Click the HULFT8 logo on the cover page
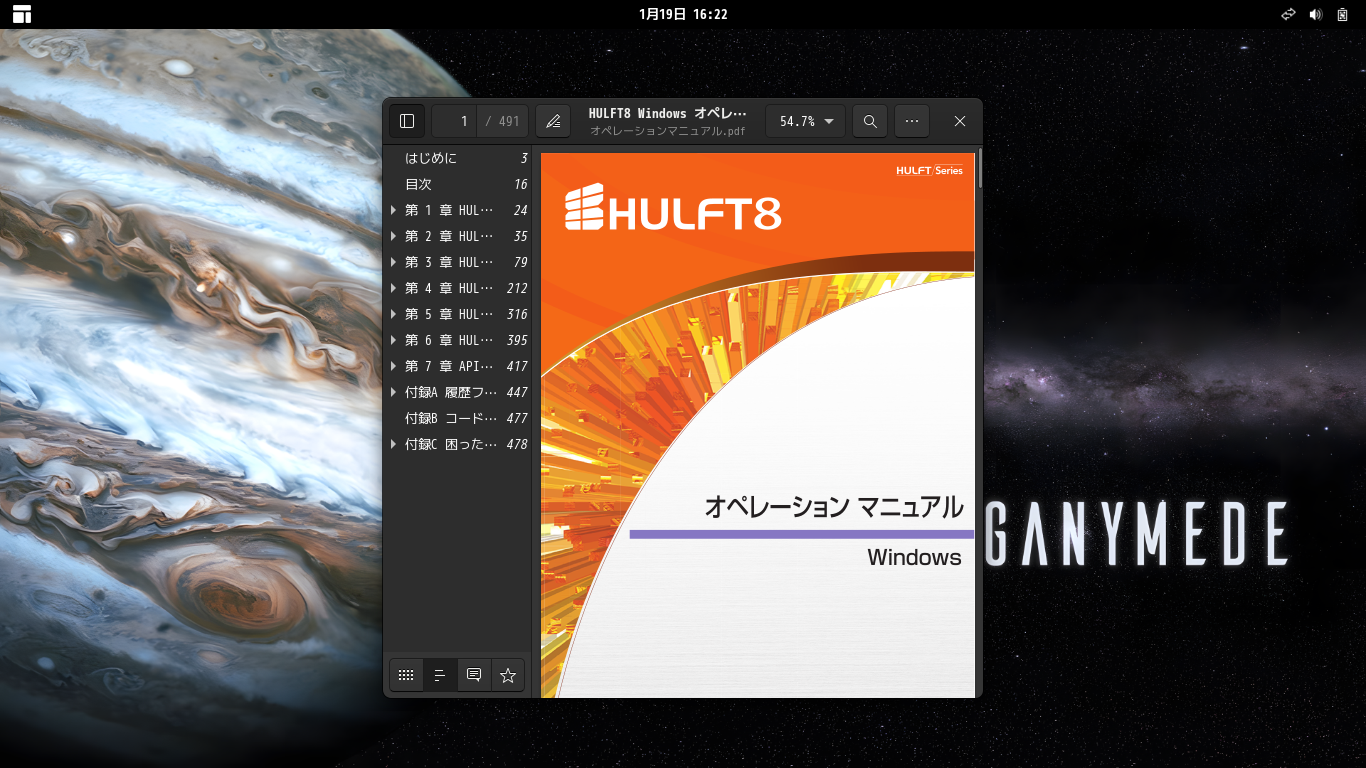Screen dimensions: 1366x768 pyautogui.click(x=673, y=207)
